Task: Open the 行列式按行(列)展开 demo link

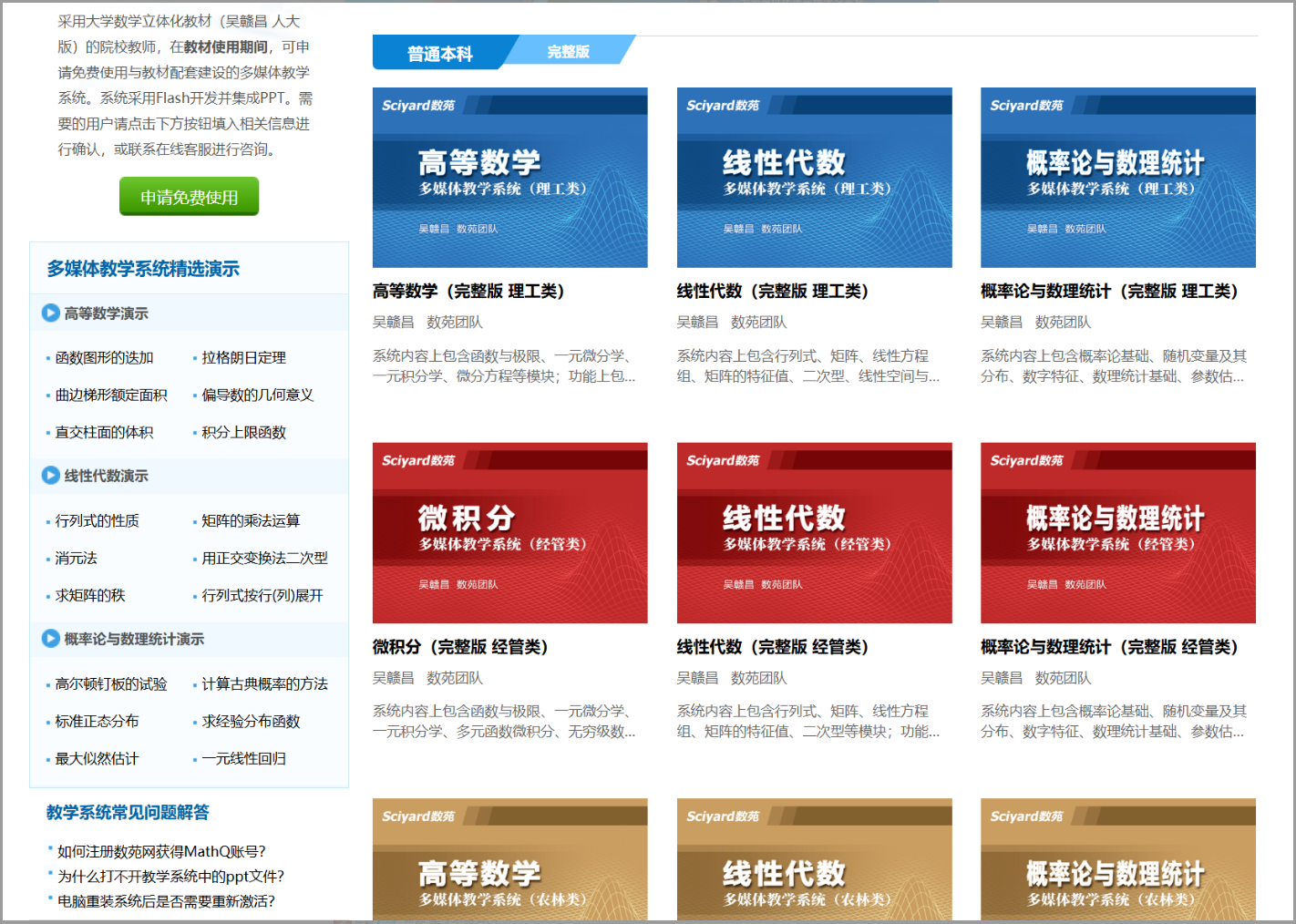Action: click(262, 596)
